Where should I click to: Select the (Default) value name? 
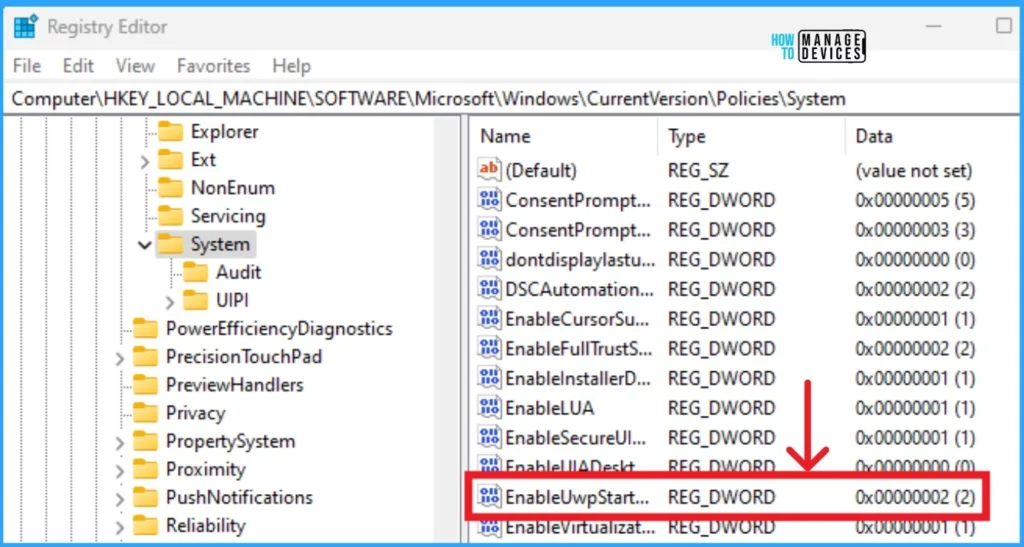coord(541,170)
